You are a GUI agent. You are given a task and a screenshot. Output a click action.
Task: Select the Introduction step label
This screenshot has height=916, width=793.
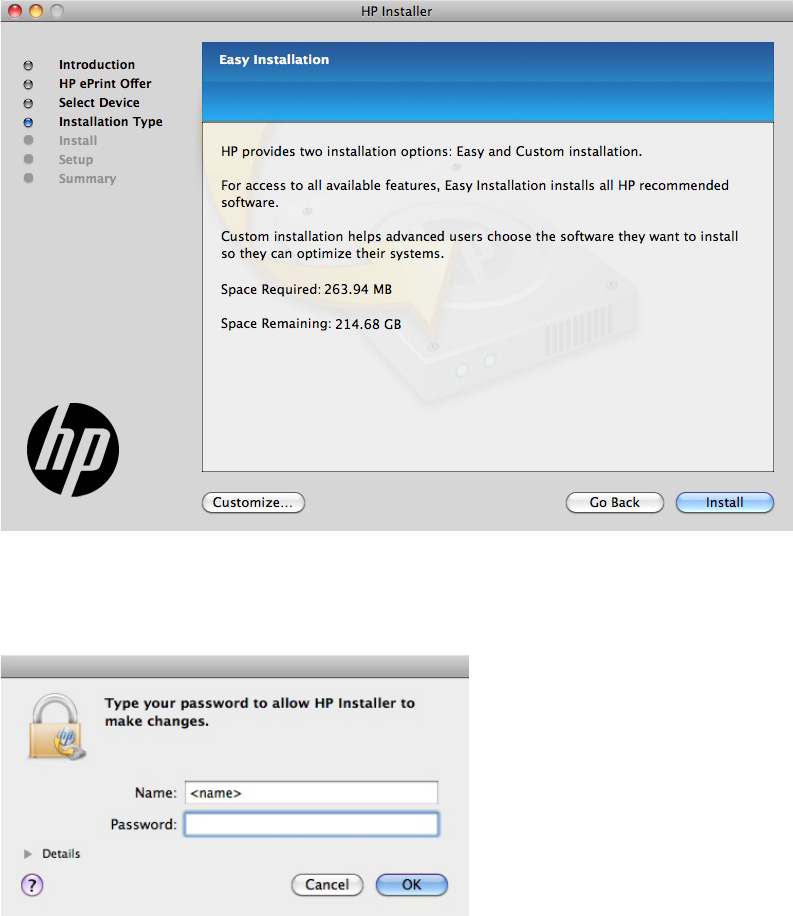(x=96, y=65)
